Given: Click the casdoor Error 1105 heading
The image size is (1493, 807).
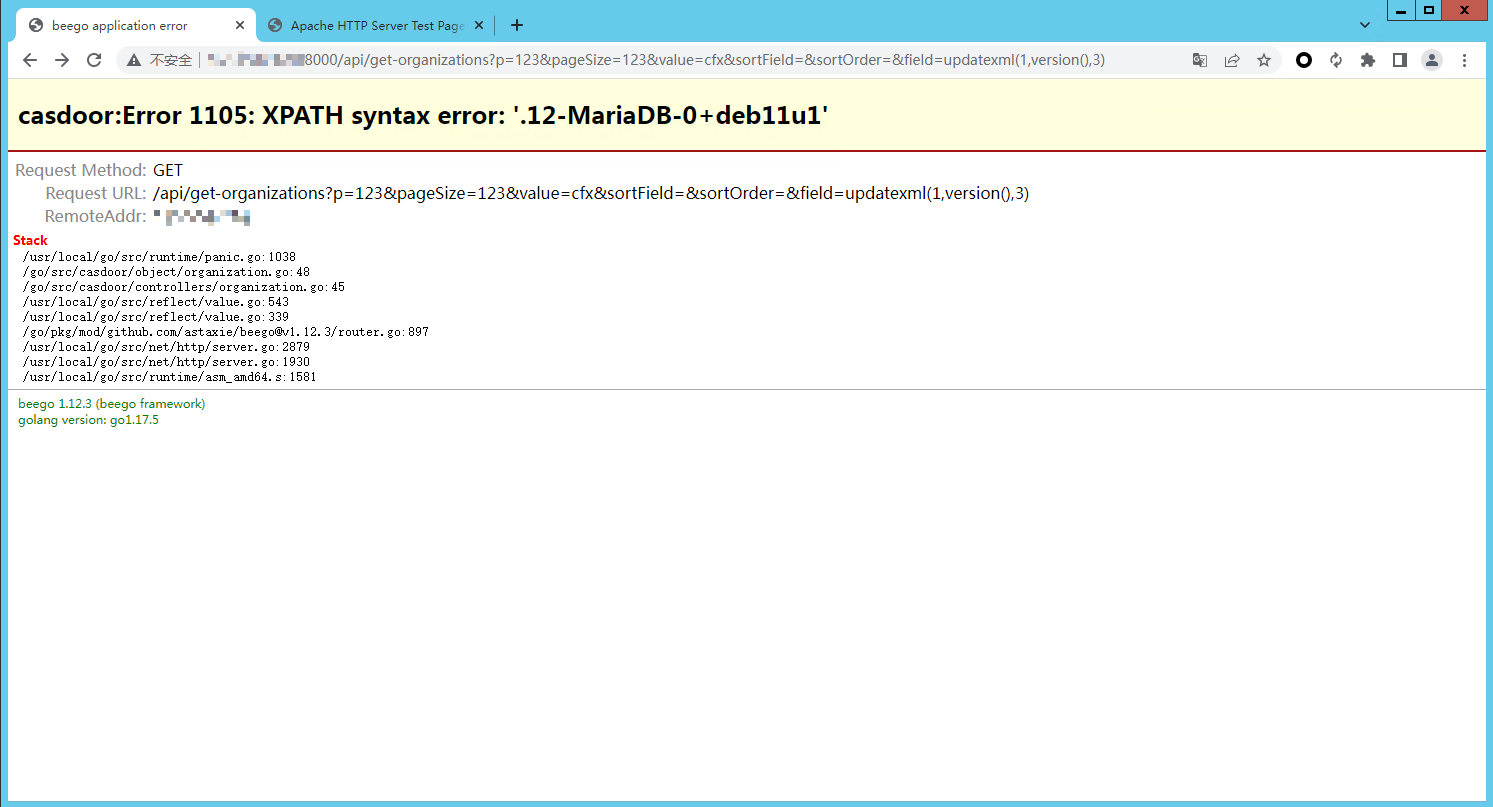Looking at the screenshot, I should pos(423,116).
